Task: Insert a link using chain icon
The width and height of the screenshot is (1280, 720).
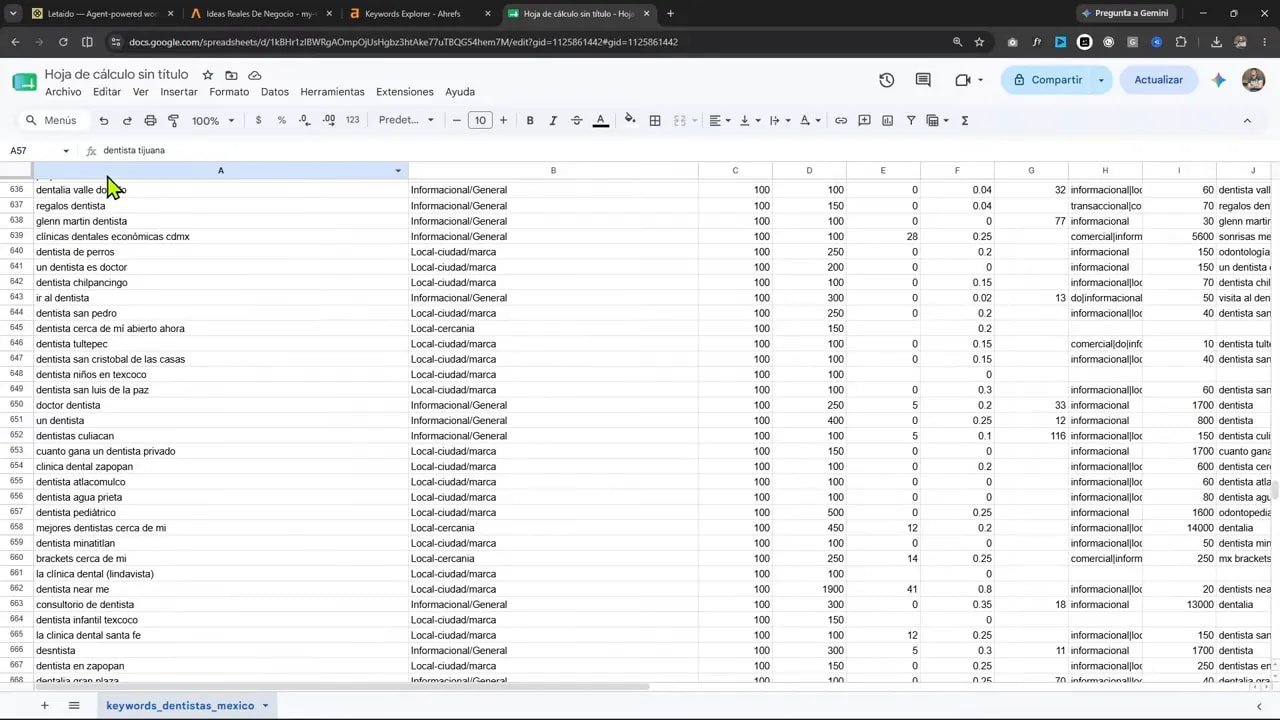Action: (x=841, y=120)
